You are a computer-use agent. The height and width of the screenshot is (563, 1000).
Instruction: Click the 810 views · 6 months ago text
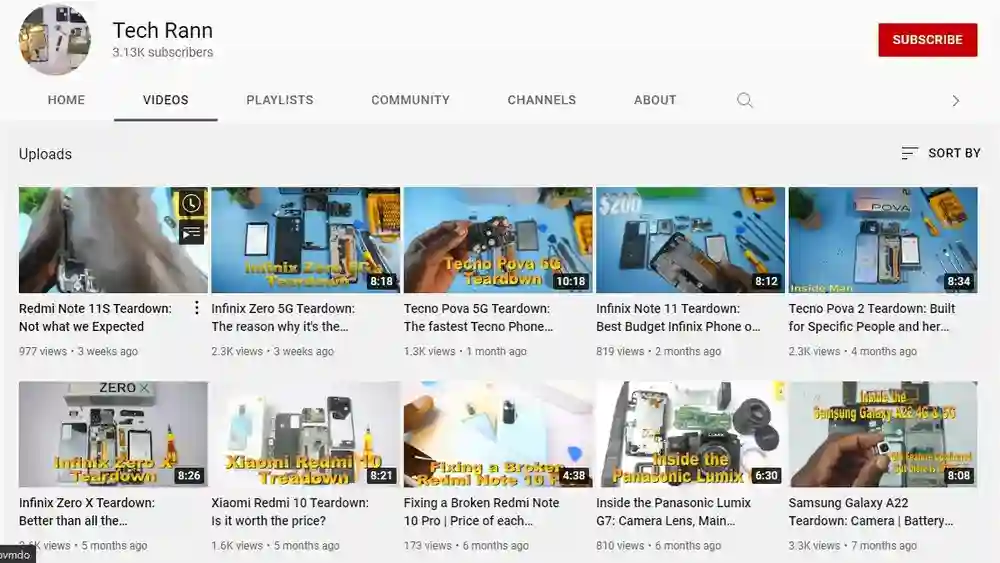pyautogui.click(x=659, y=546)
